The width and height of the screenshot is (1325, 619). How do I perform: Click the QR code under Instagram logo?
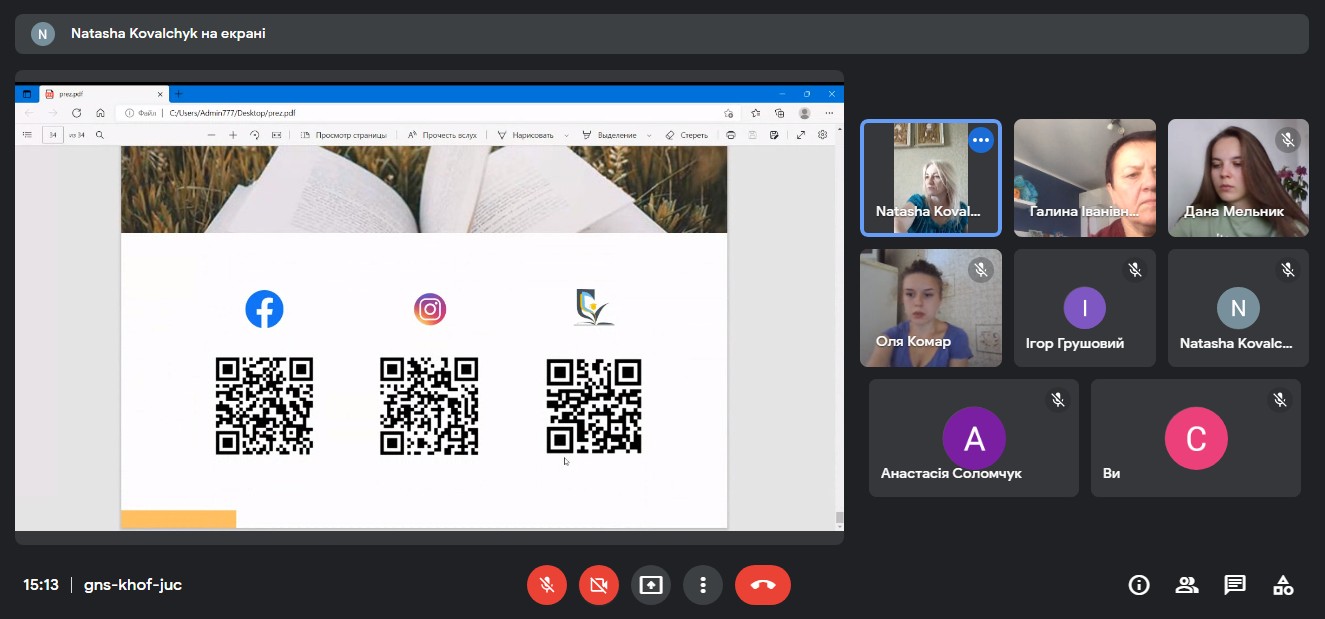coord(429,406)
